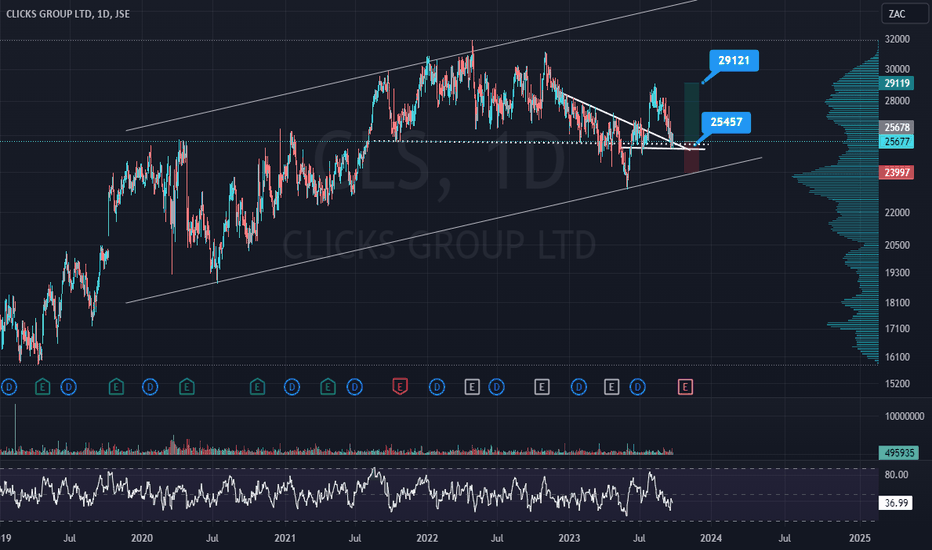The image size is (932, 550).
Task: Click the 17100 price axis label
Action: pyautogui.click(x=897, y=329)
